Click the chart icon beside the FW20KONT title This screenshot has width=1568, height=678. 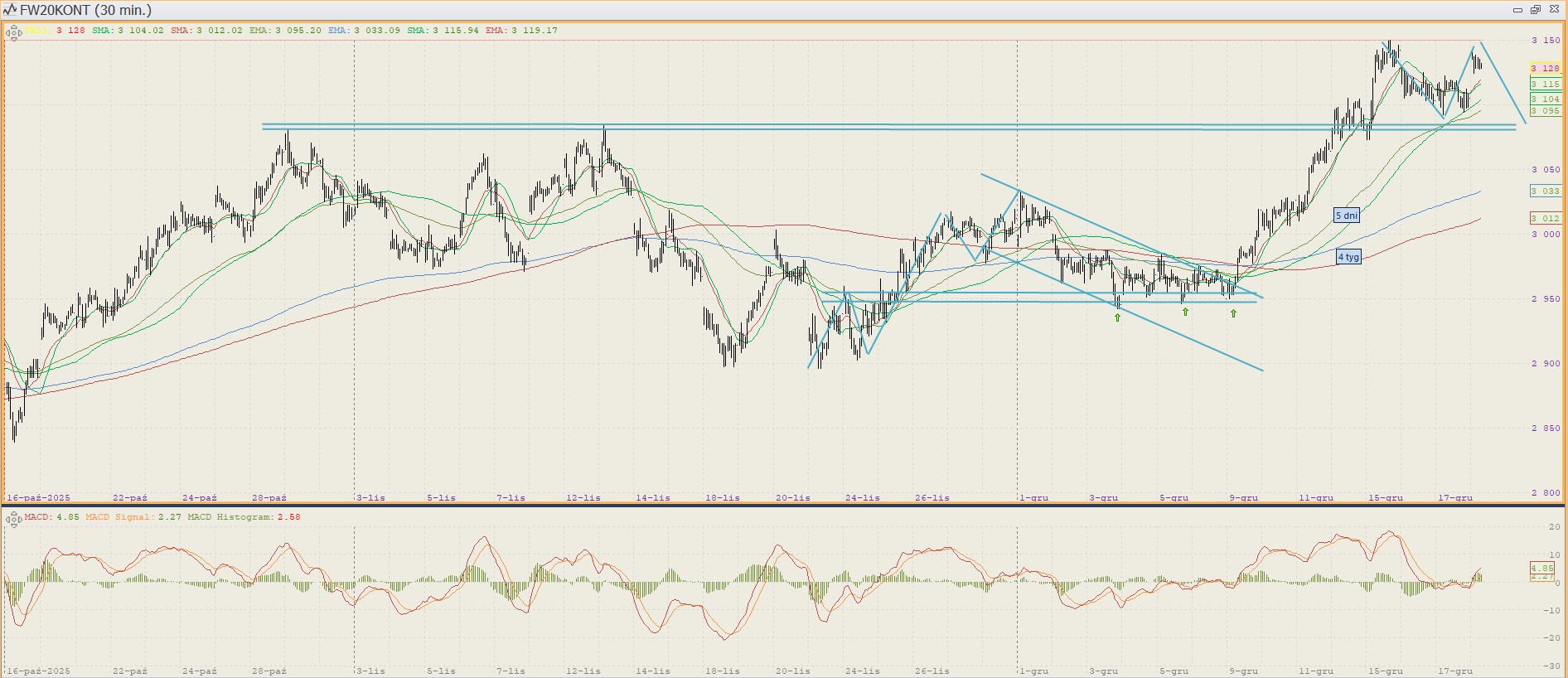point(10,10)
